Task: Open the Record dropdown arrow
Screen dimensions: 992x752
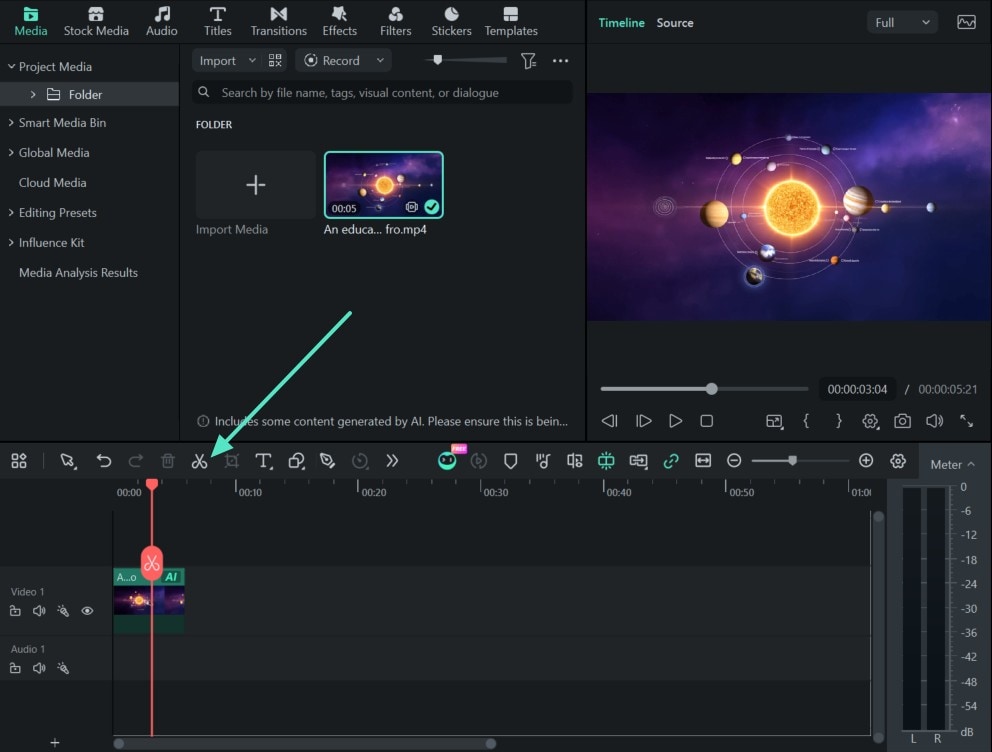Action: pos(380,61)
